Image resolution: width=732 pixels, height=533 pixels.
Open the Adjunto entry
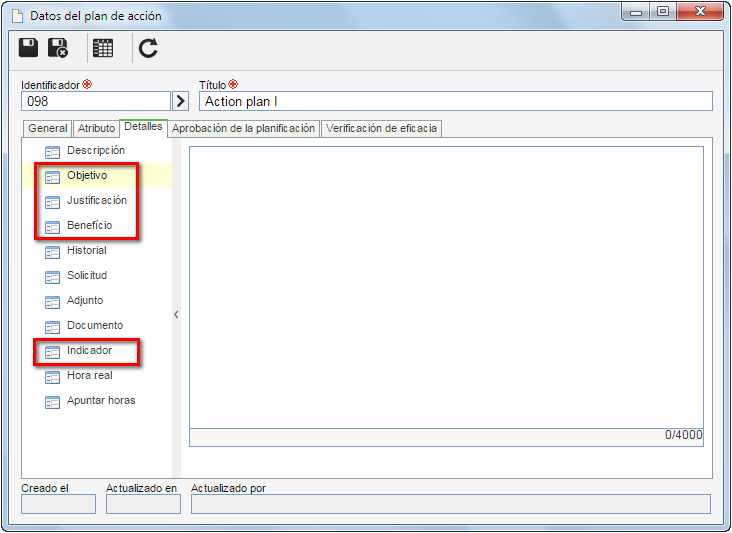[x=85, y=300]
